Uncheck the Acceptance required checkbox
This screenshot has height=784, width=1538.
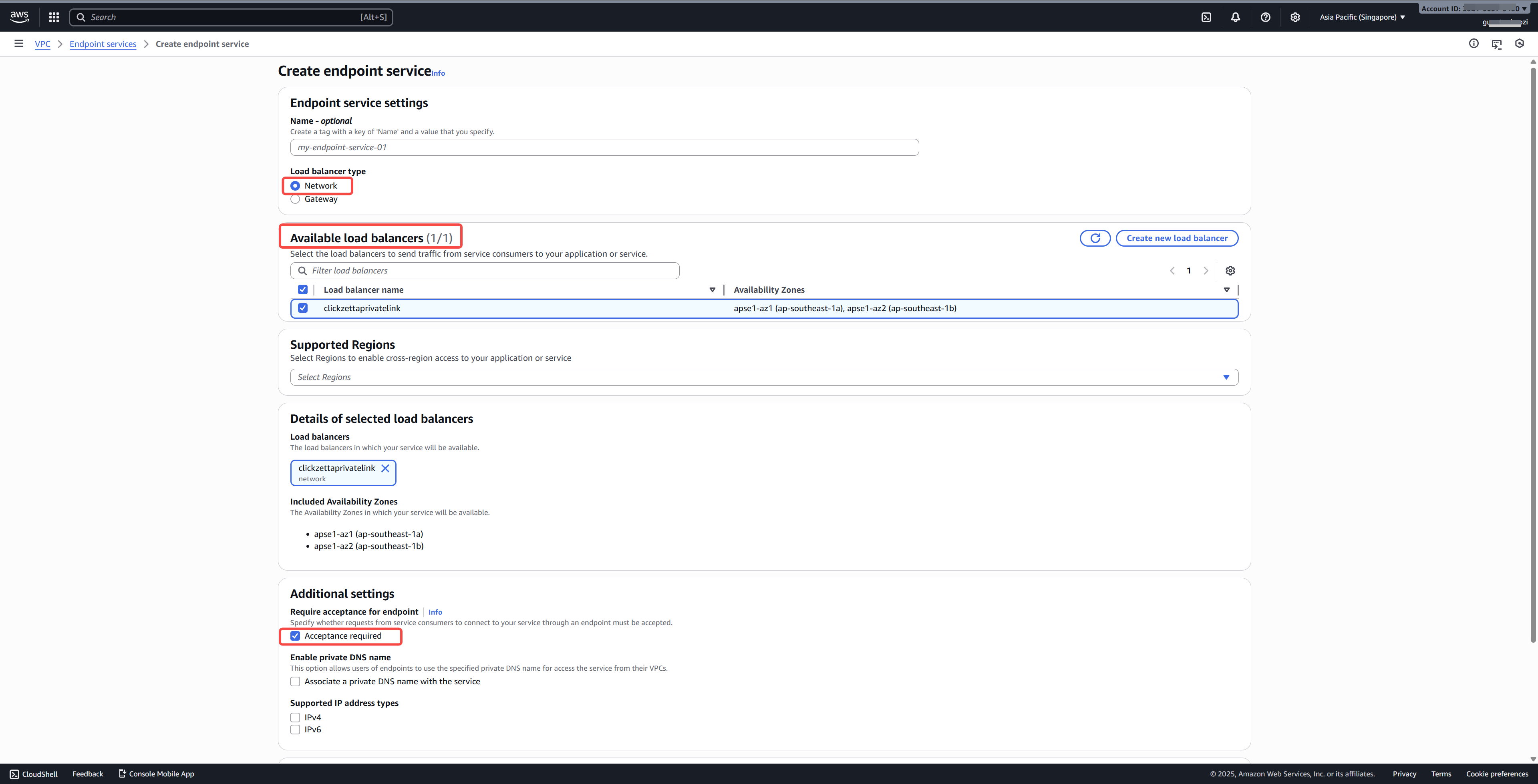tap(295, 636)
